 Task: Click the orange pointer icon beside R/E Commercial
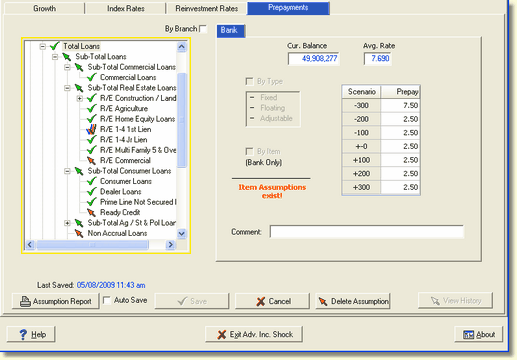[x=91, y=161]
